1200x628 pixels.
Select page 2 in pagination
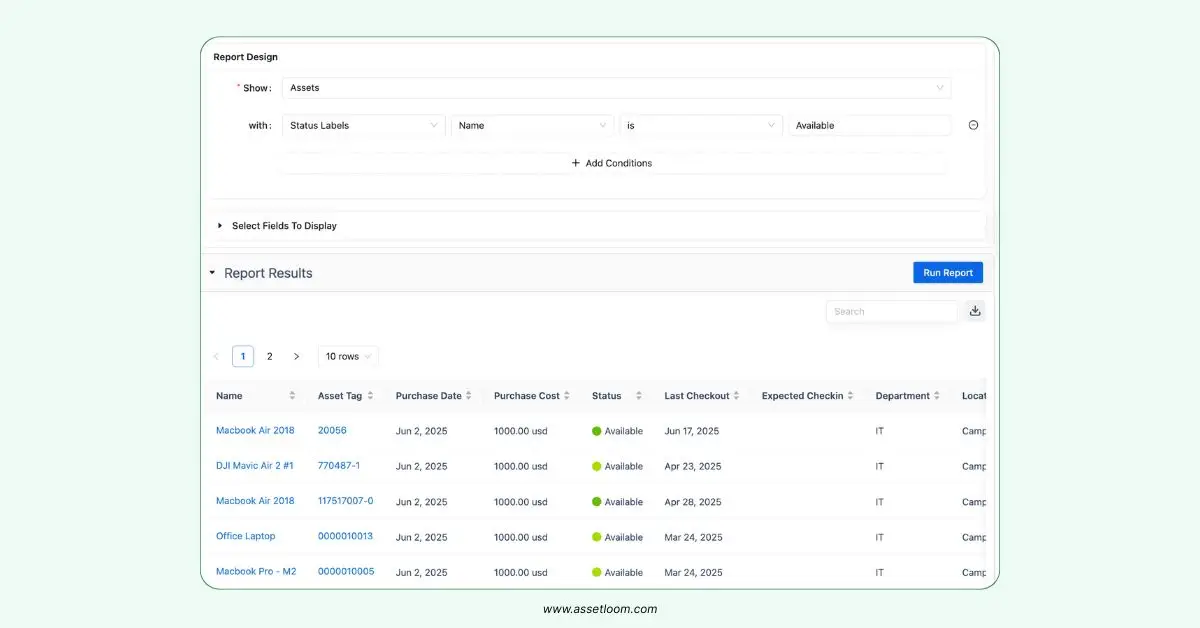point(269,356)
